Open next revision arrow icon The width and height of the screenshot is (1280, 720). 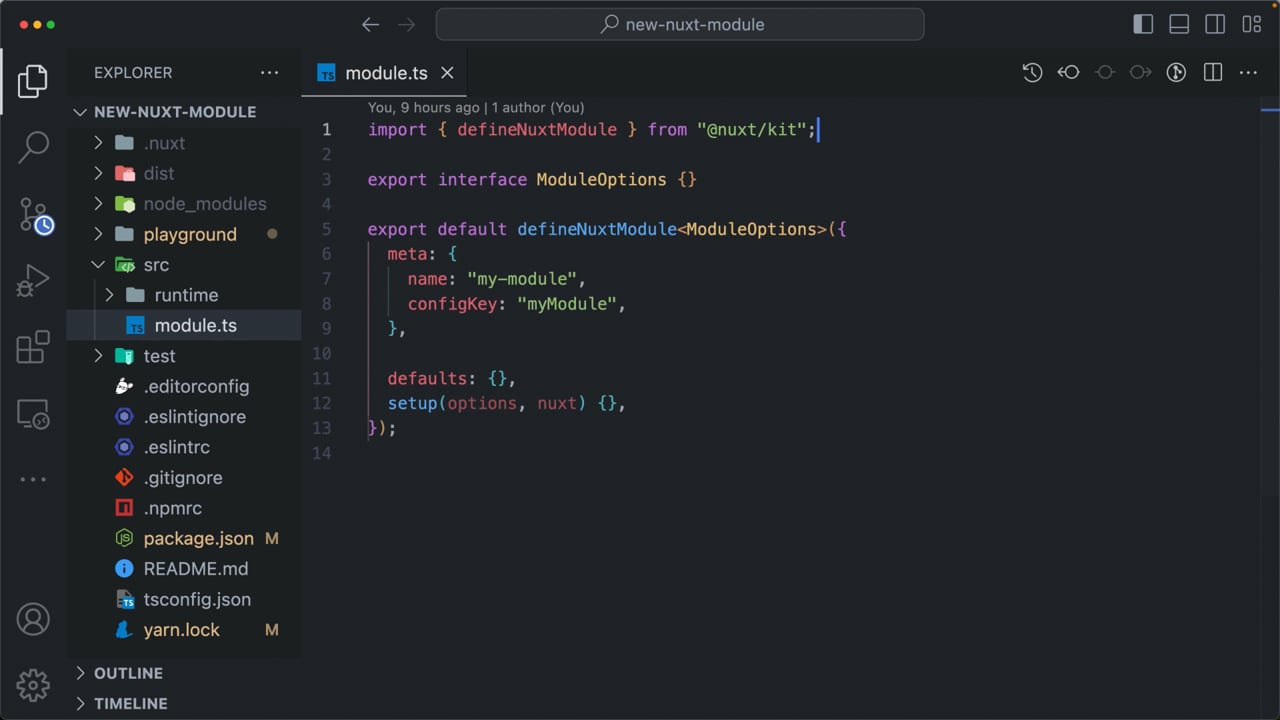pos(1140,72)
